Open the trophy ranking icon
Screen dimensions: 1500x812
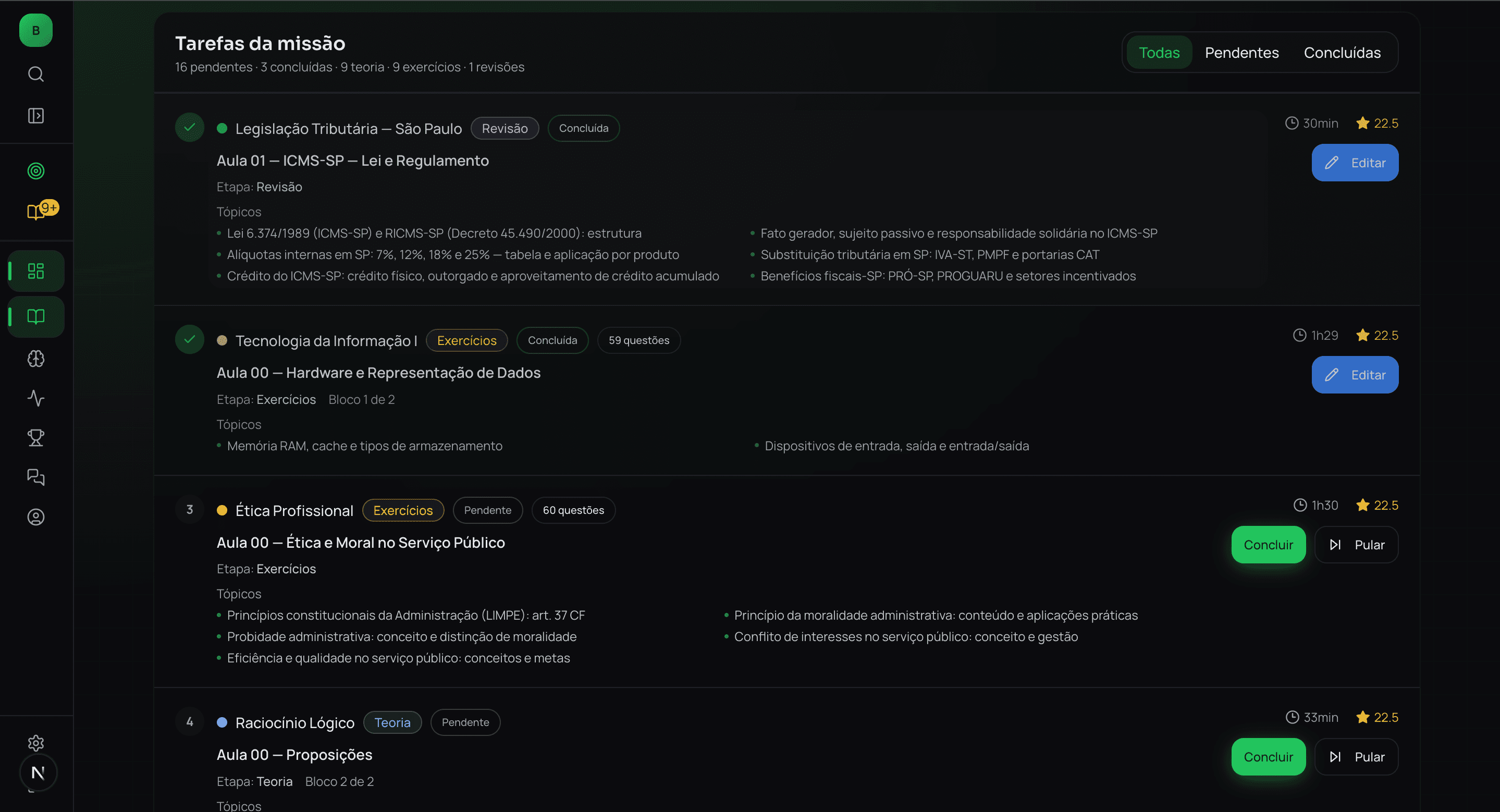coord(36,438)
